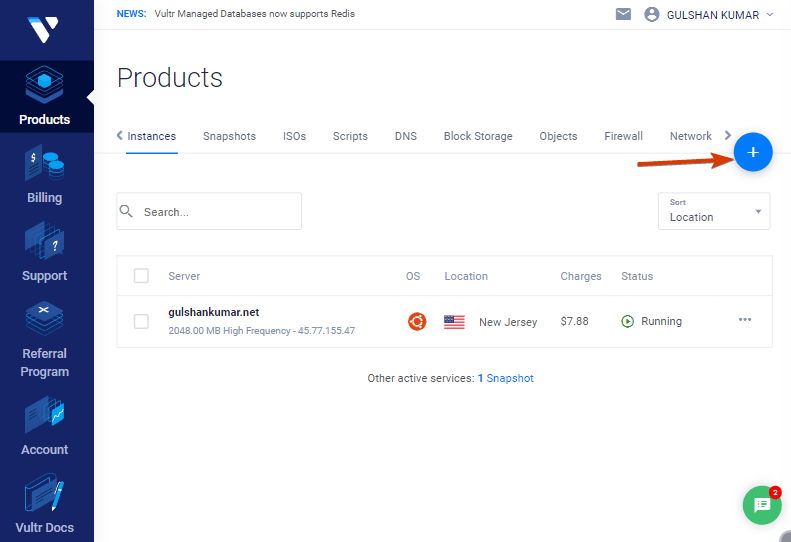Click the GULSHAN KUMAR username
The height and width of the screenshot is (542, 791).
(x=713, y=15)
